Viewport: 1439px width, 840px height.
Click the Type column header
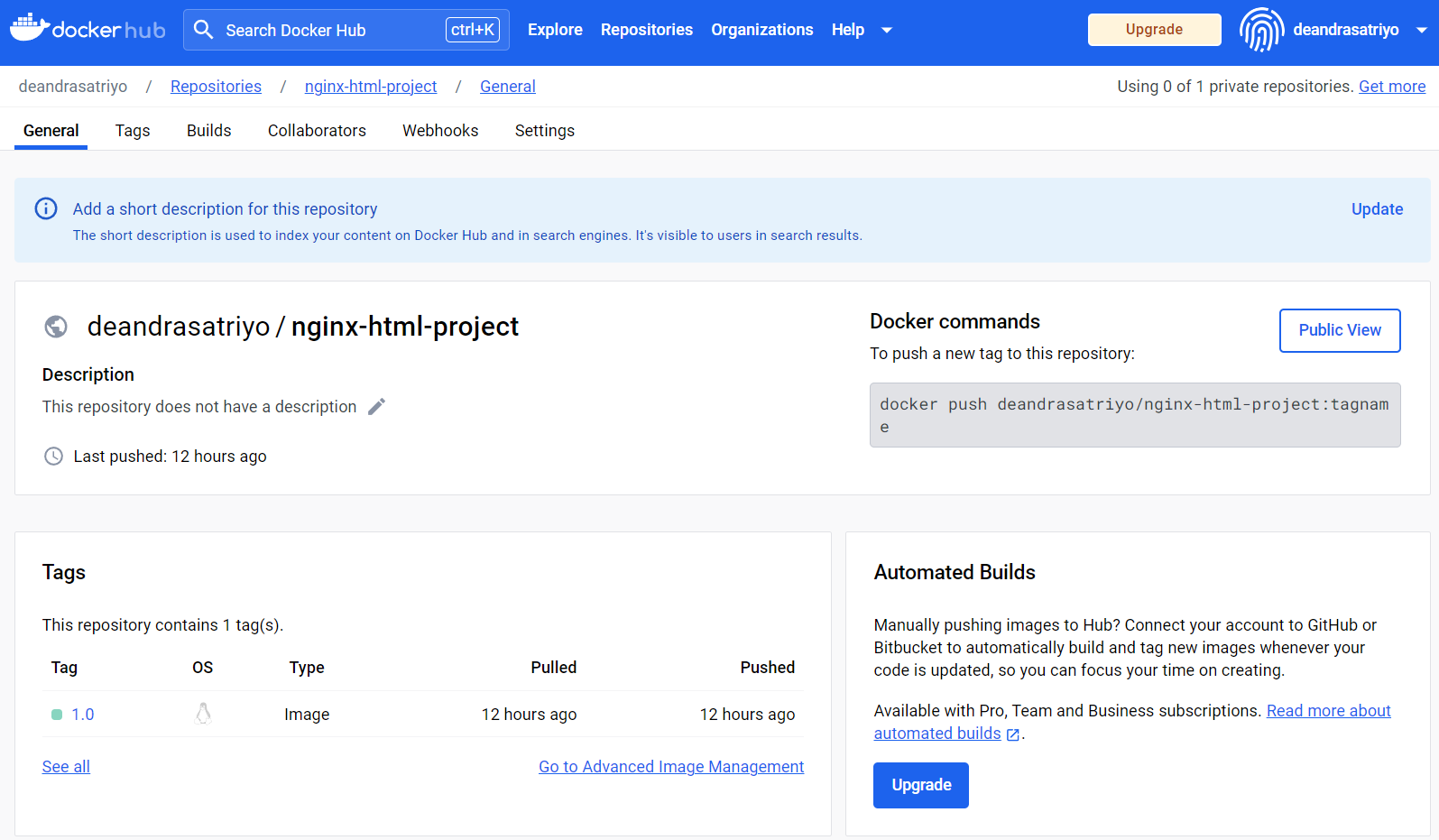(307, 668)
